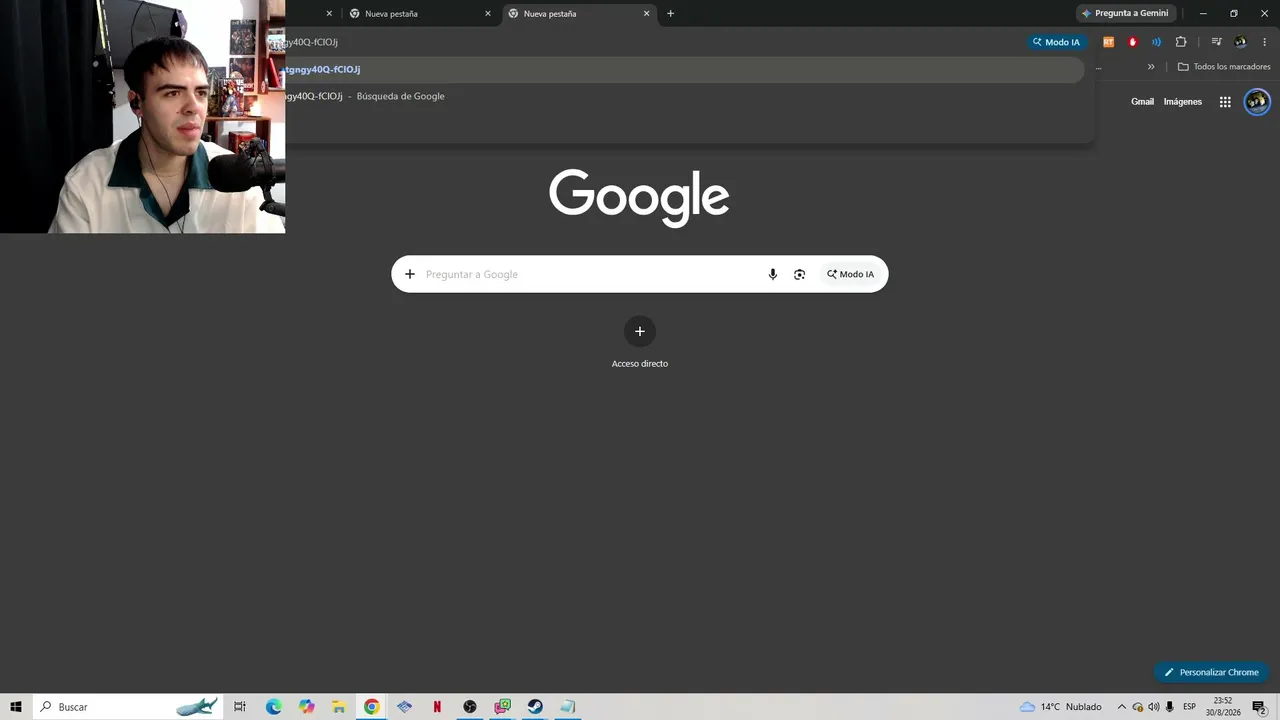Choose the Búsqueda de Google suggestion

[684, 96]
